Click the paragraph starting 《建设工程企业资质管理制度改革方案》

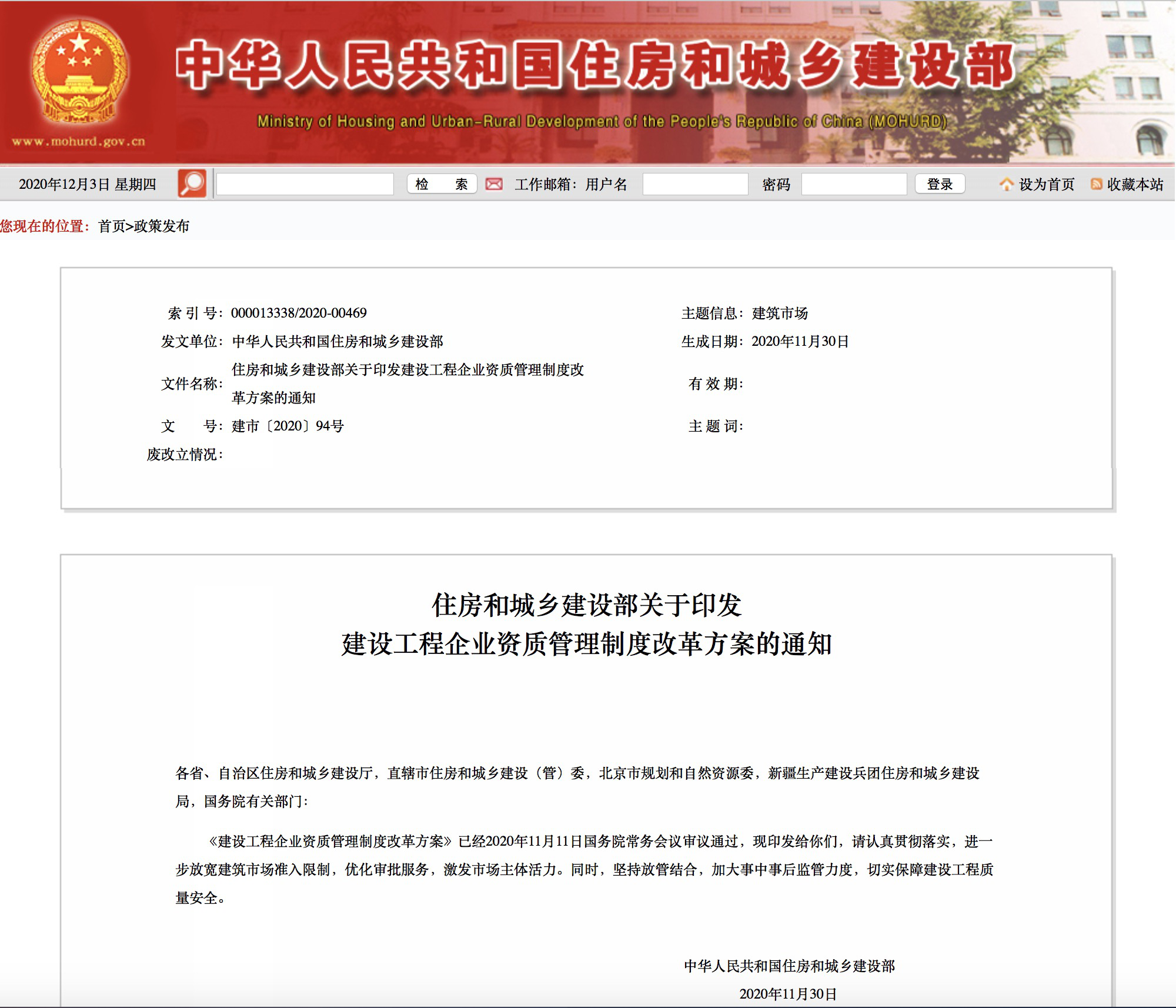(584, 869)
